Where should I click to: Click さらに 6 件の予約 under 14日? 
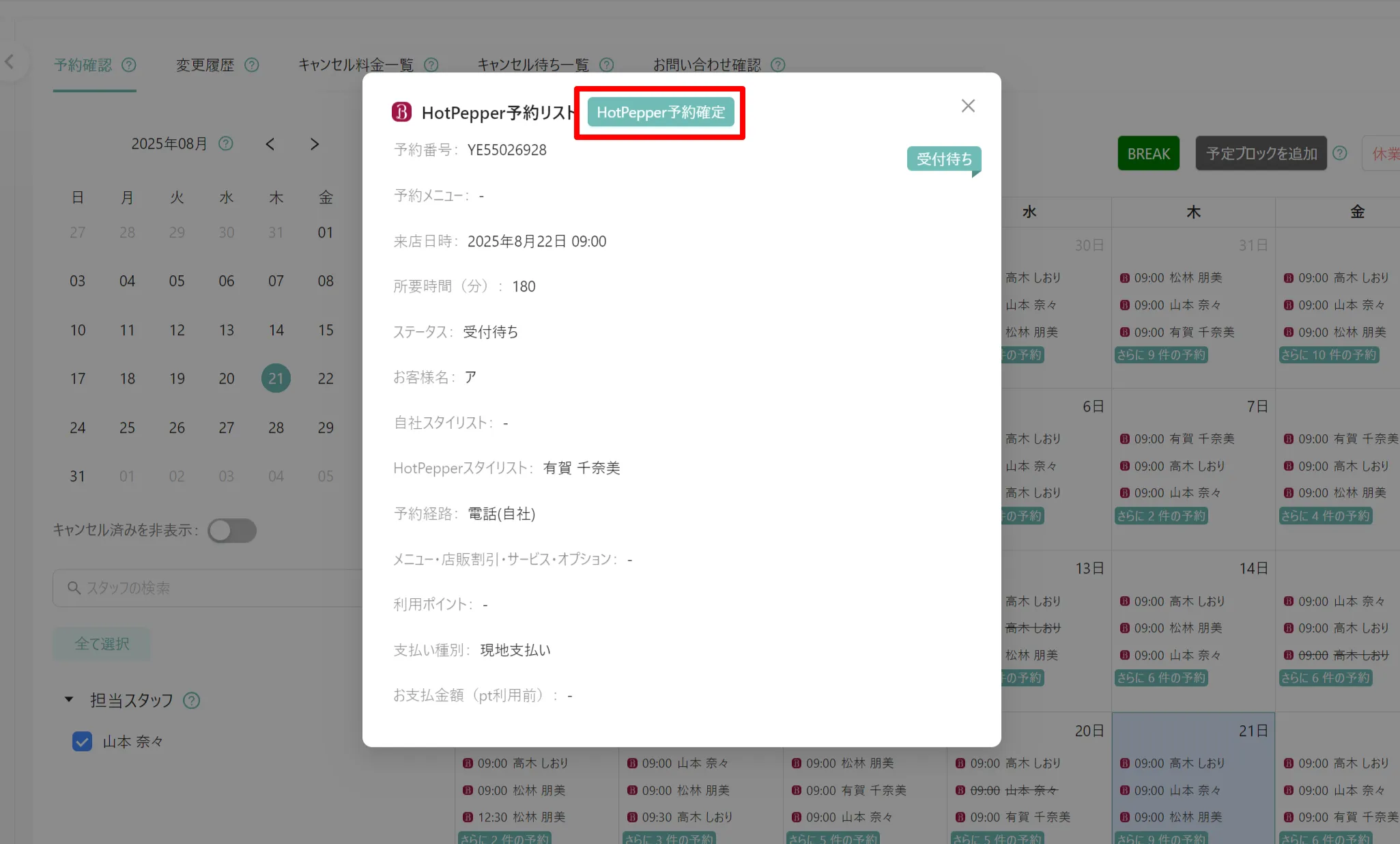[x=1161, y=678]
